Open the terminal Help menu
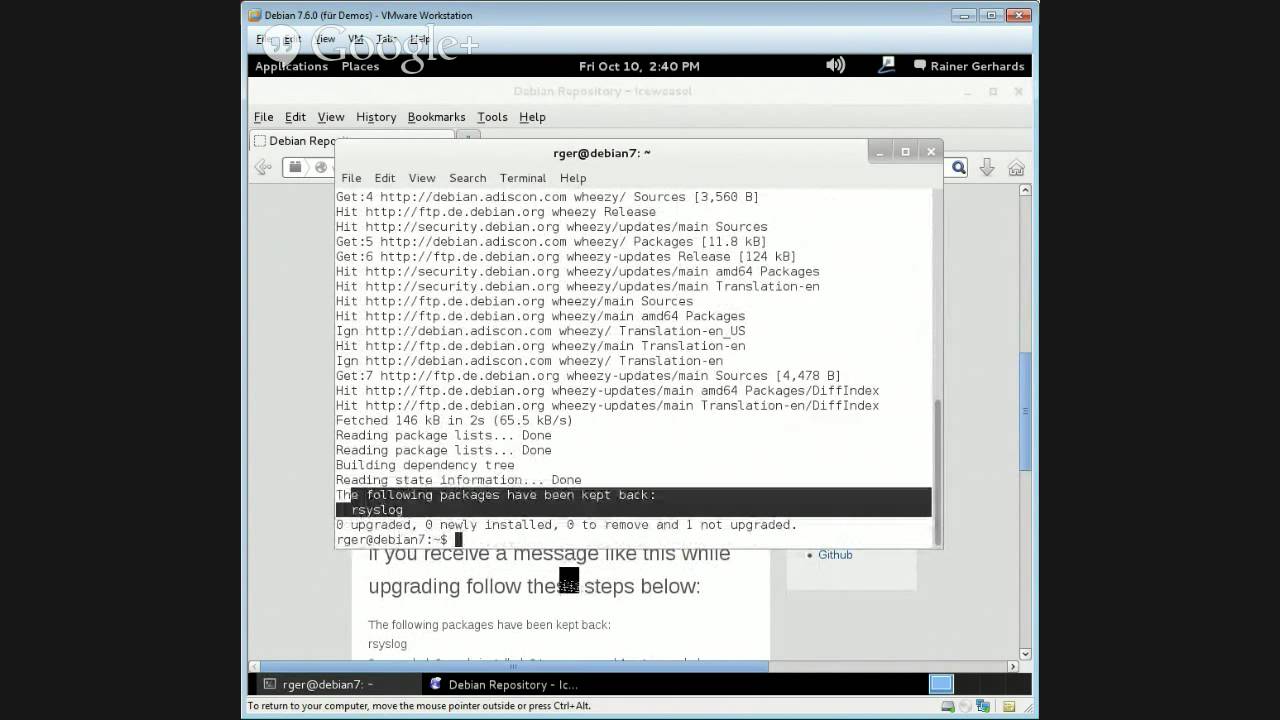Image resolution: width=1280 pixels, height=720 pixels. click(x=573, y=178)
